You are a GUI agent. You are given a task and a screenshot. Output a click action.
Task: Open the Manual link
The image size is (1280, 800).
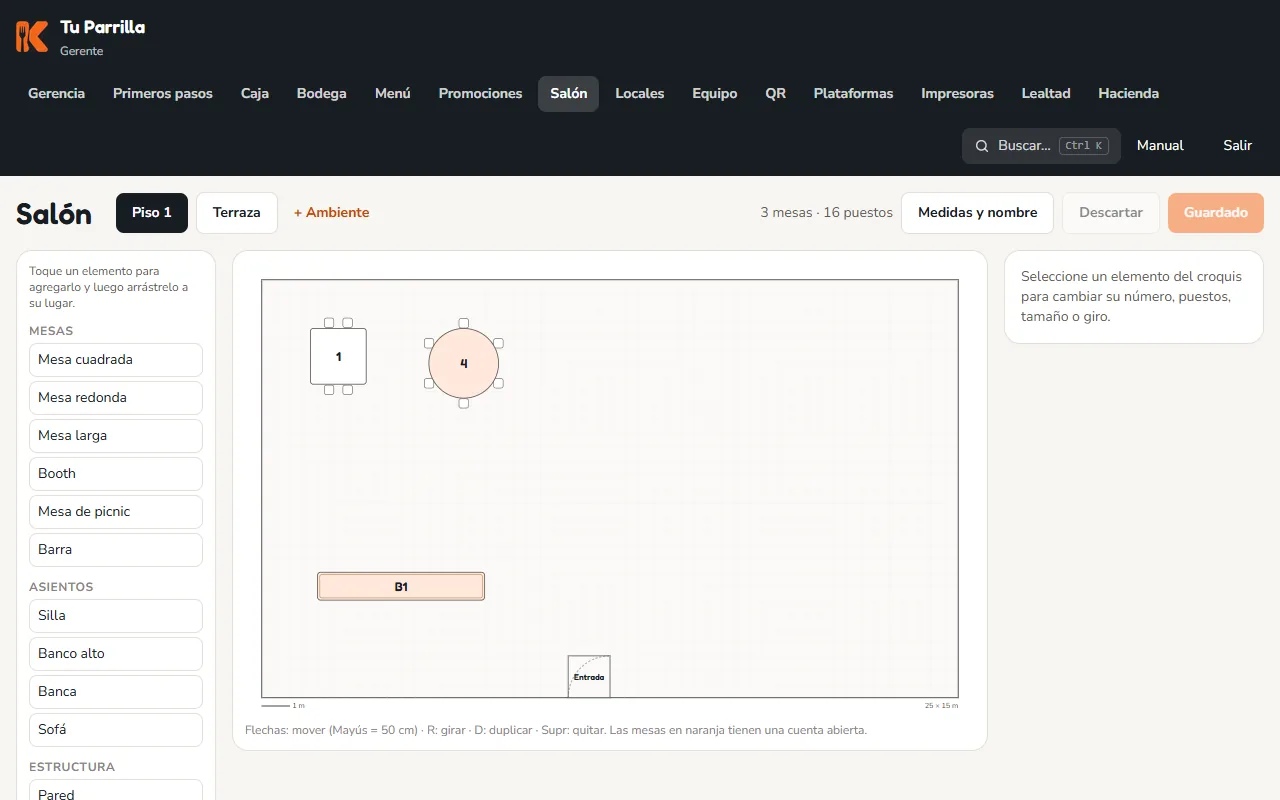[1160, 146]
